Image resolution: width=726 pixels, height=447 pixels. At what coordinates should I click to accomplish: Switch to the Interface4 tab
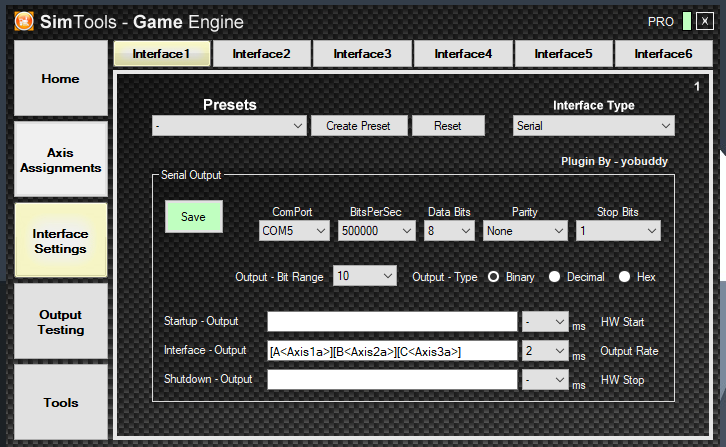click(x=463, y=54)
